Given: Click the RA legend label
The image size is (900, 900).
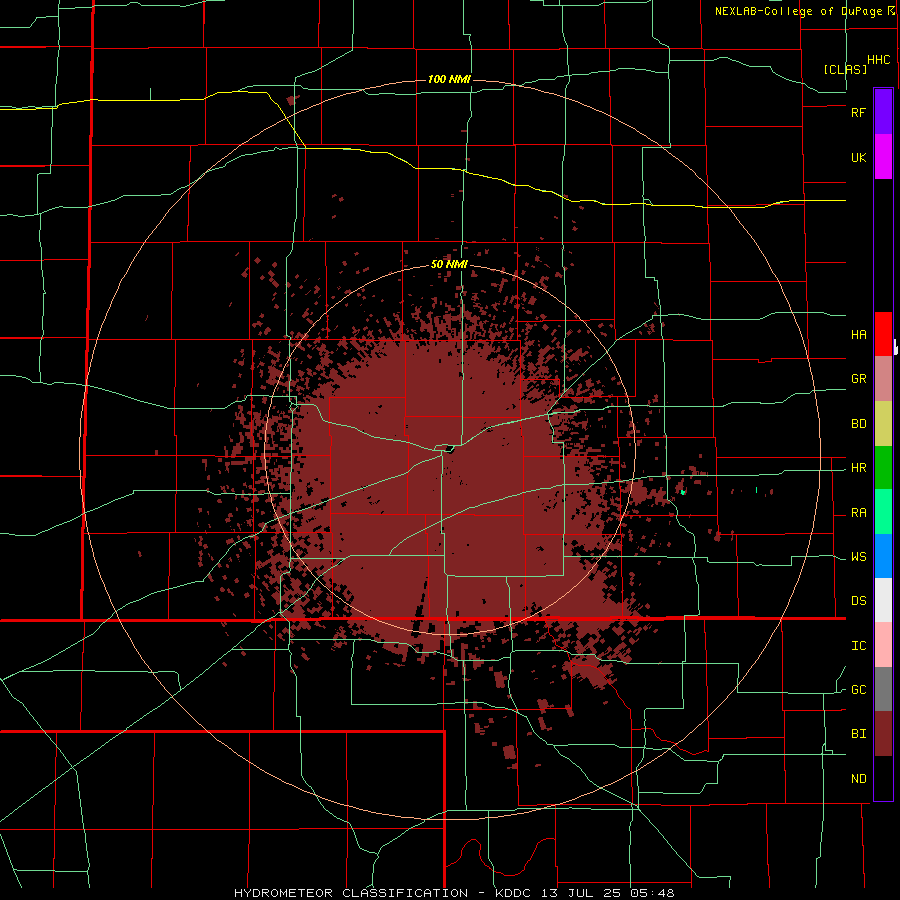Looking at the screenshot, I should point(858,513).
